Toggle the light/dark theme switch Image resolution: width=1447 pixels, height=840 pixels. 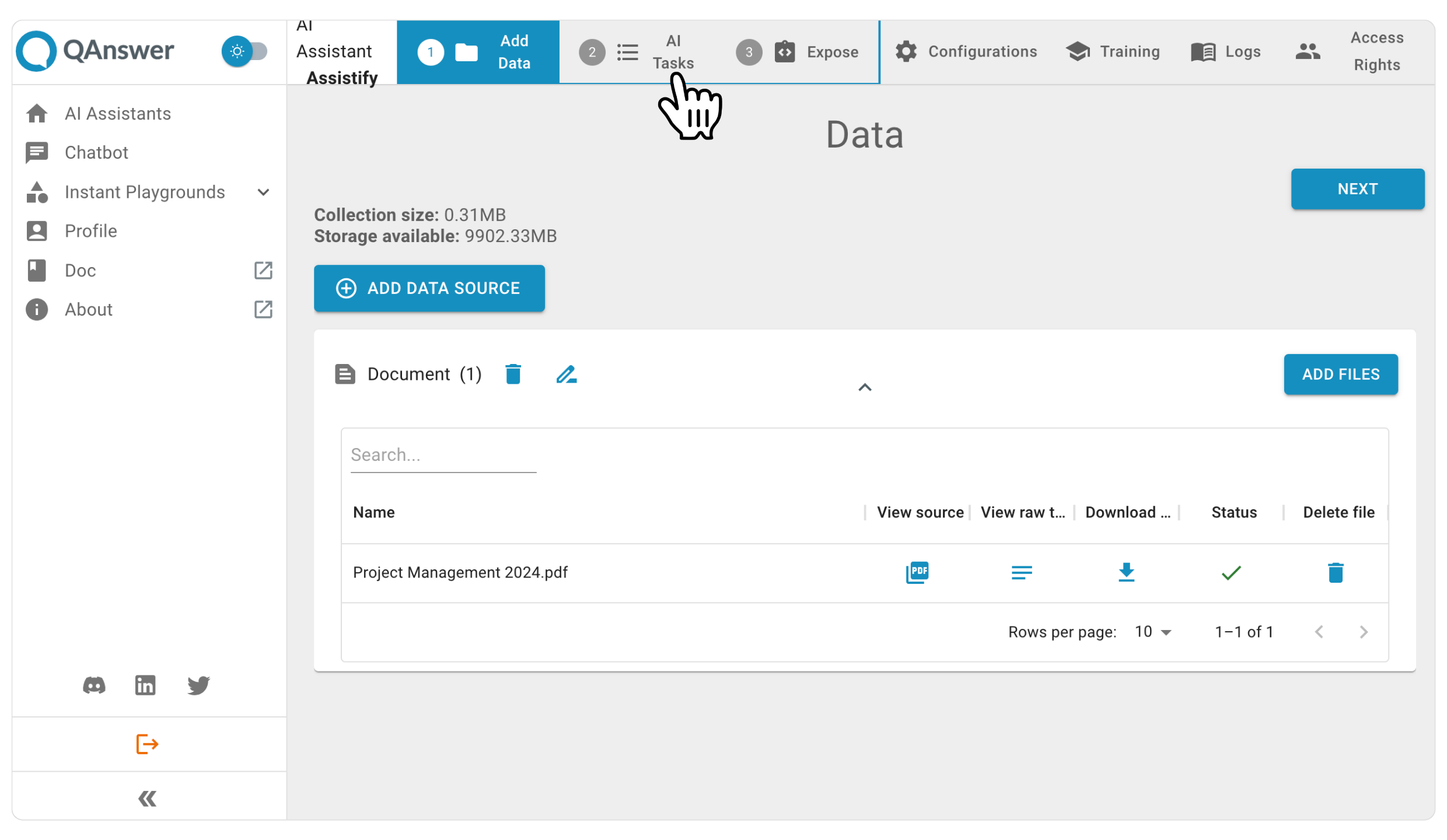(245, 51)
